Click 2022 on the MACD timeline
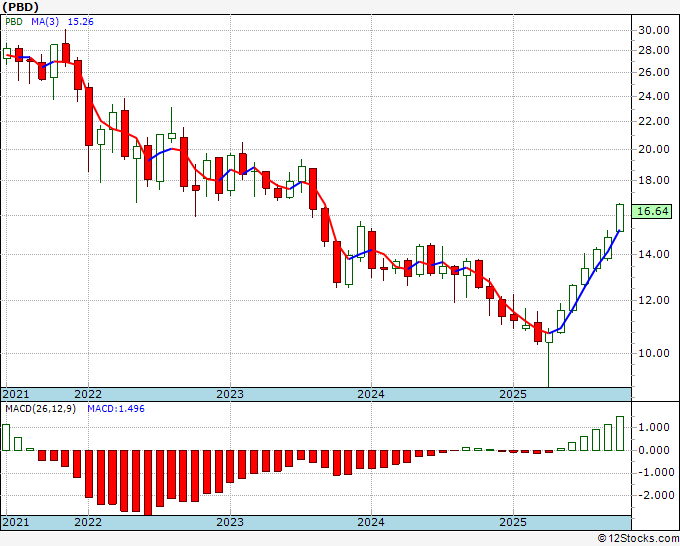 [88, 522]
